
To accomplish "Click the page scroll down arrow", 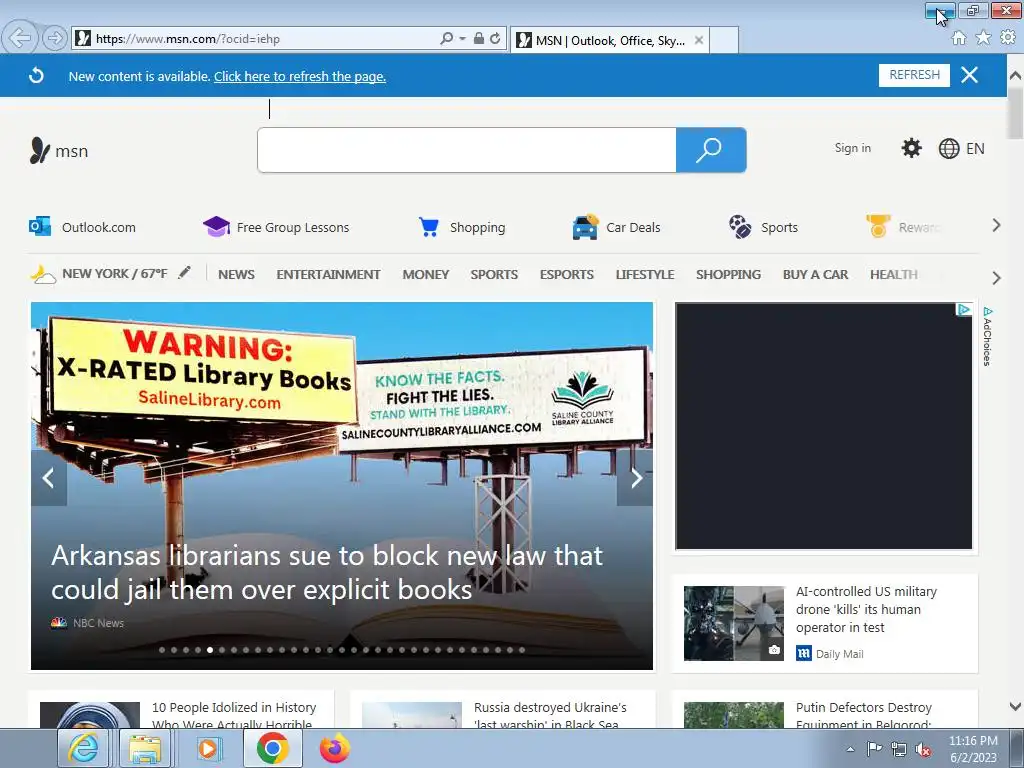I will pyautogui.click(x=1016, y=707).
